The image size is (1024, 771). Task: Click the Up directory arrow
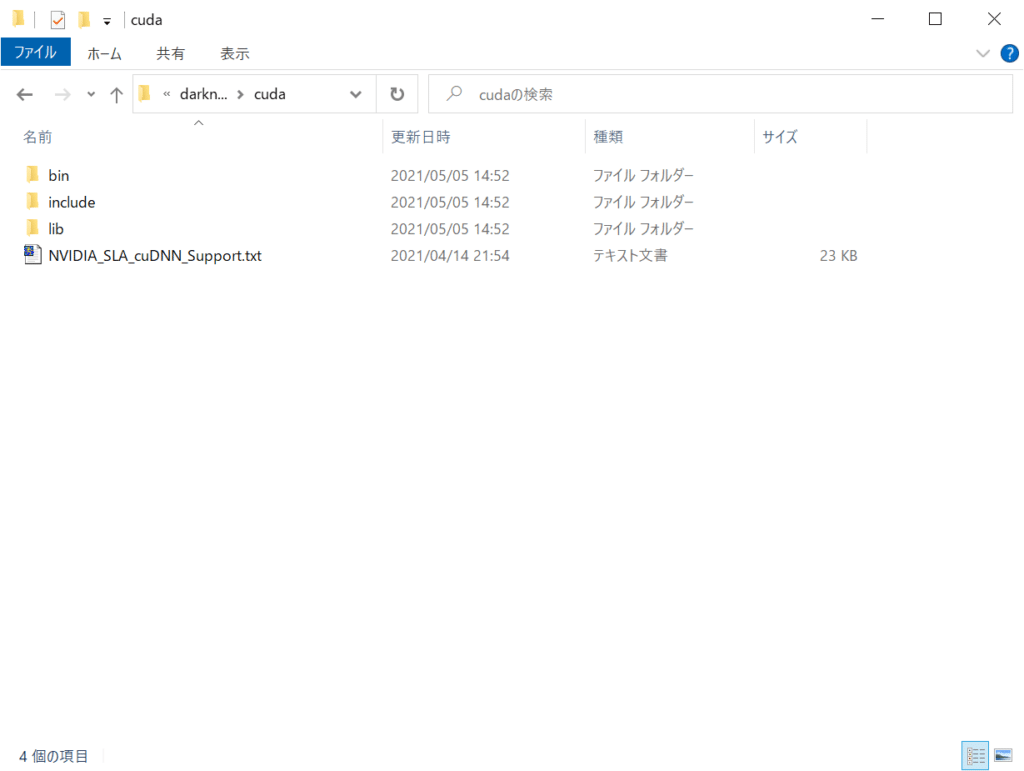click(x=116, y=94)
